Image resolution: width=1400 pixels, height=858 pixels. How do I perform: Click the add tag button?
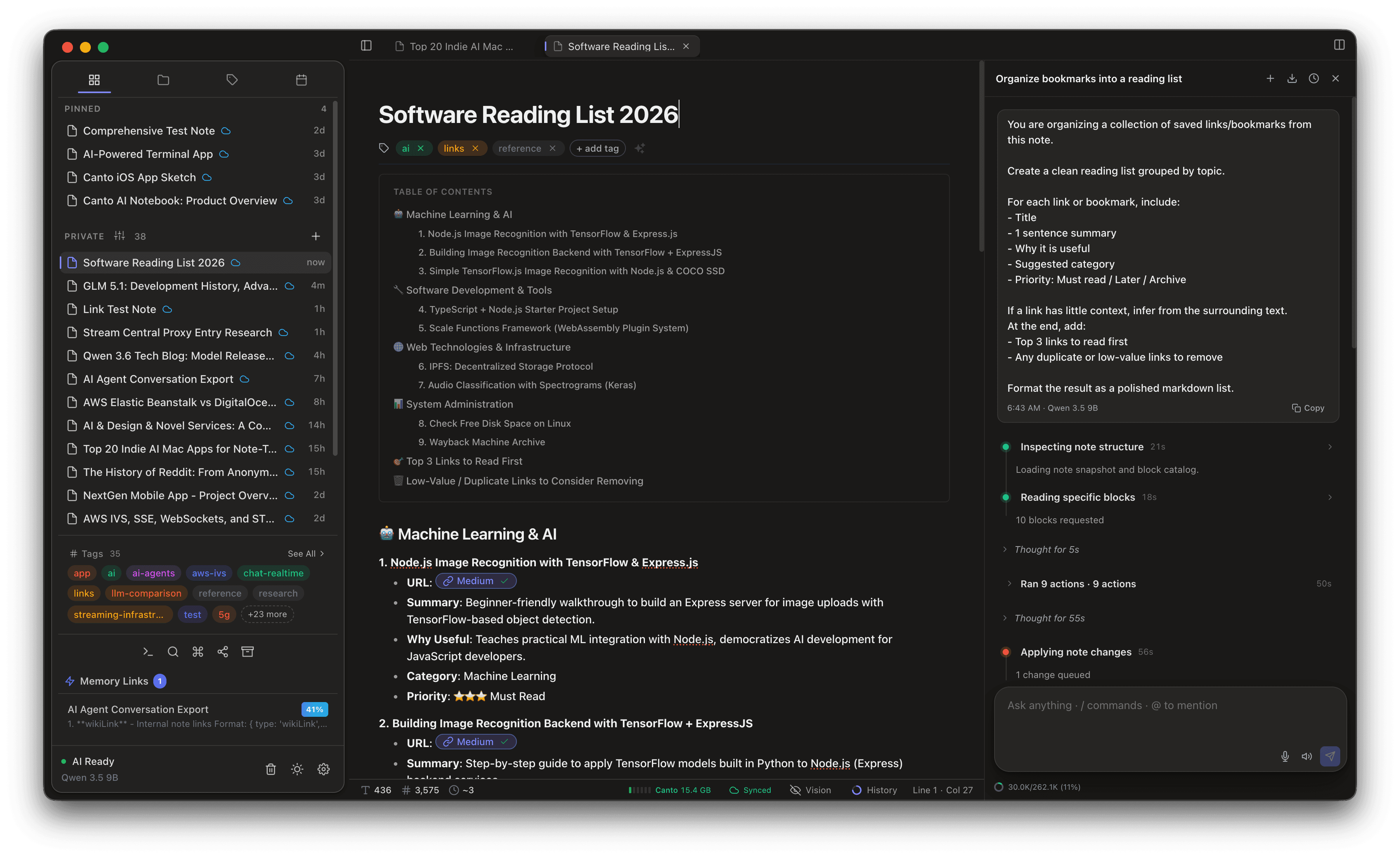click(x=597, y=148)
